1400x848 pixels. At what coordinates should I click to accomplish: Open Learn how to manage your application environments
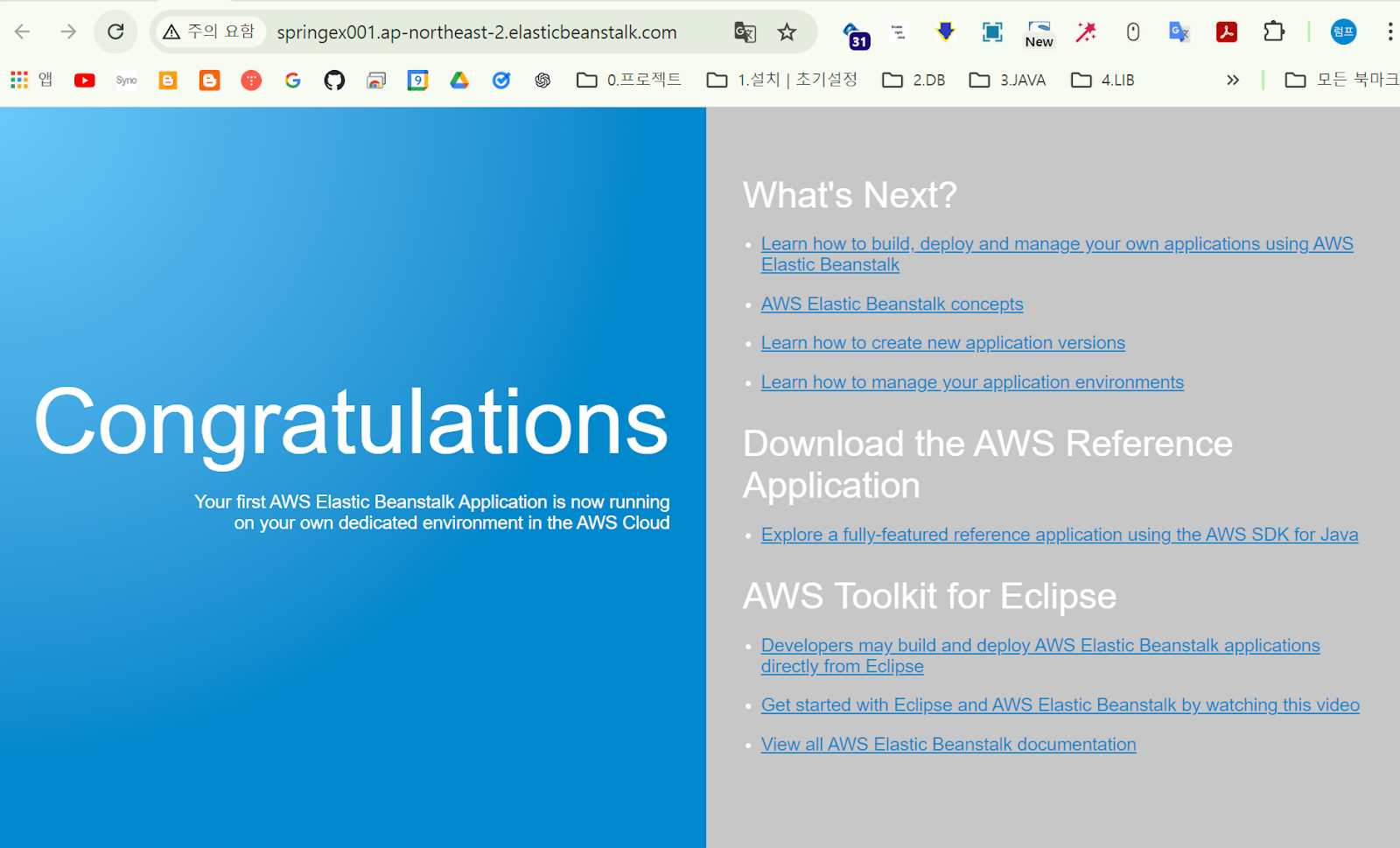coord(972,382)
